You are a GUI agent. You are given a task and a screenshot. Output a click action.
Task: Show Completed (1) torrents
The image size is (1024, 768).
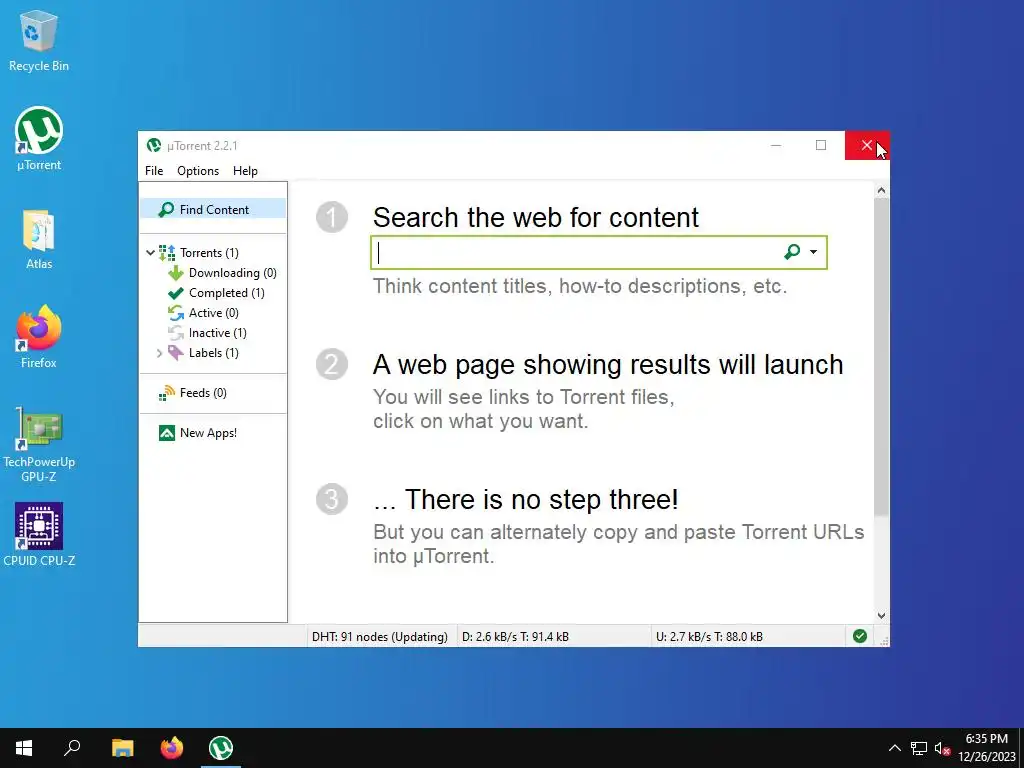(227, 293)
